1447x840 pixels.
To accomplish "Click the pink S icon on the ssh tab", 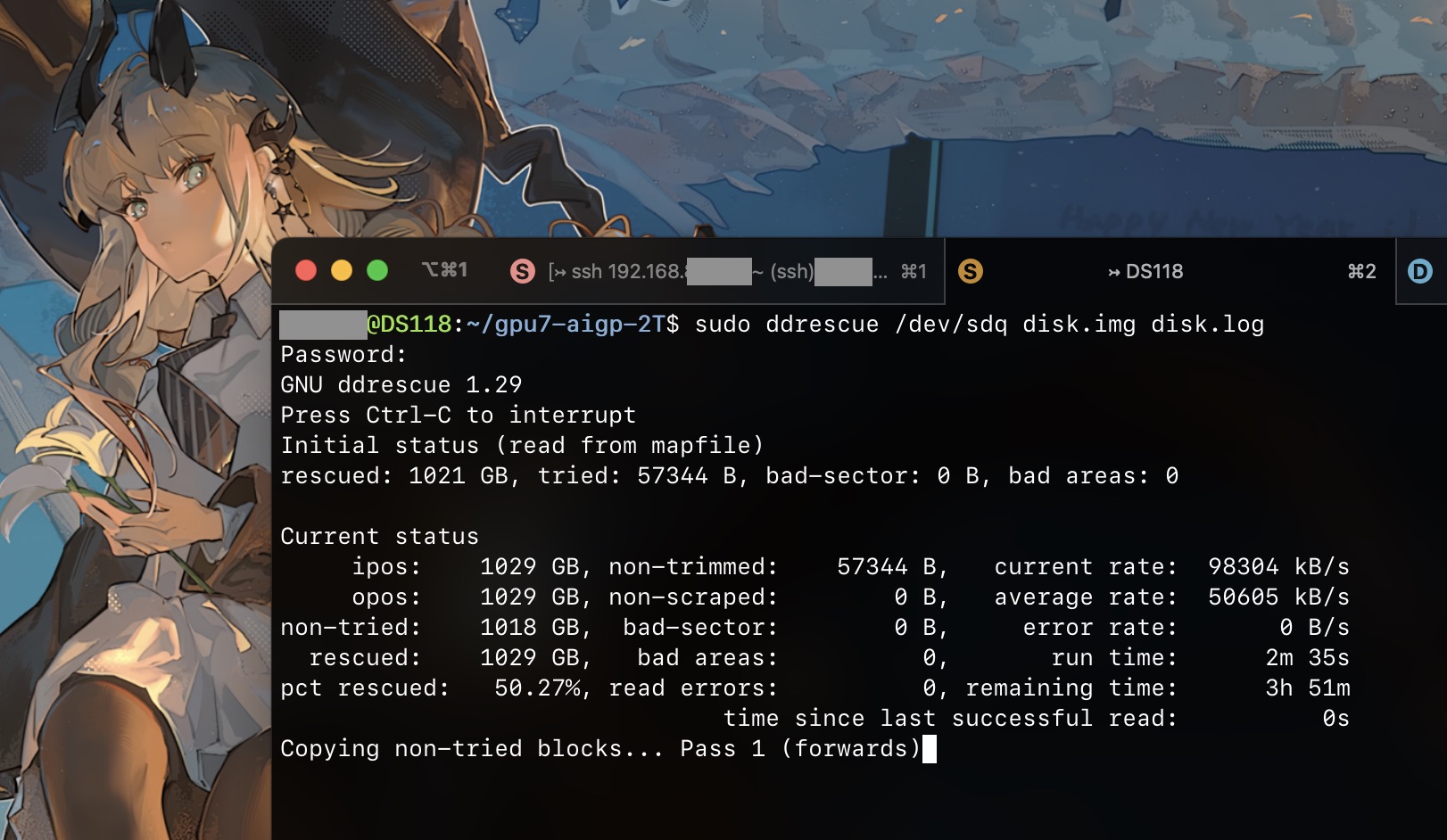I will click(x=522, y=271).
